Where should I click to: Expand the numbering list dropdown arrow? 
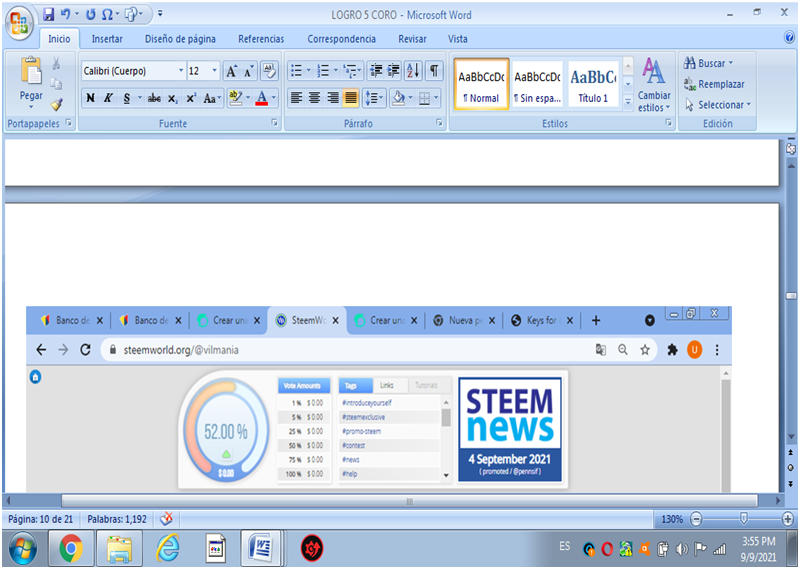[336, 70]
